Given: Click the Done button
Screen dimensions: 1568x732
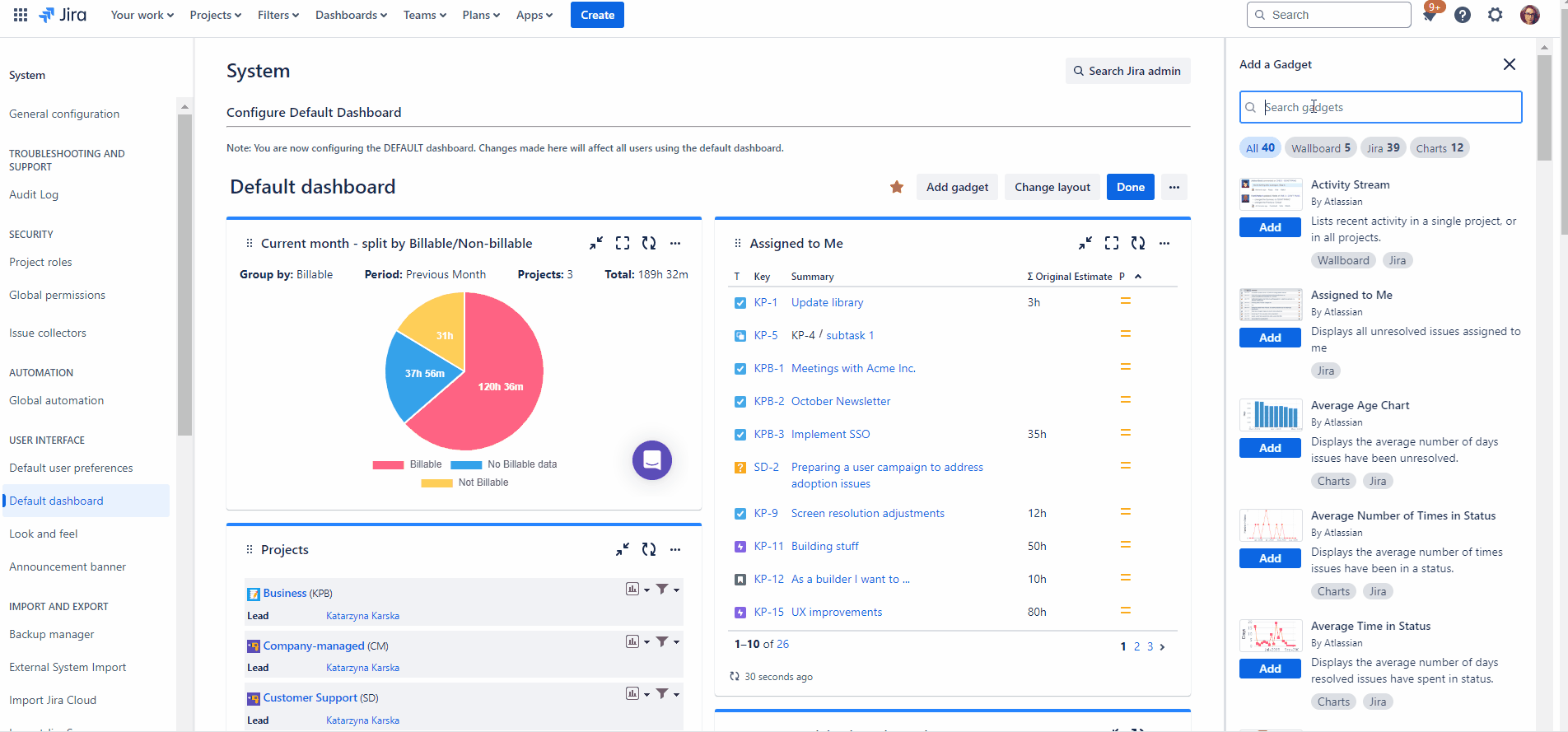Looking at the screenshot, I should [1130, 187].
